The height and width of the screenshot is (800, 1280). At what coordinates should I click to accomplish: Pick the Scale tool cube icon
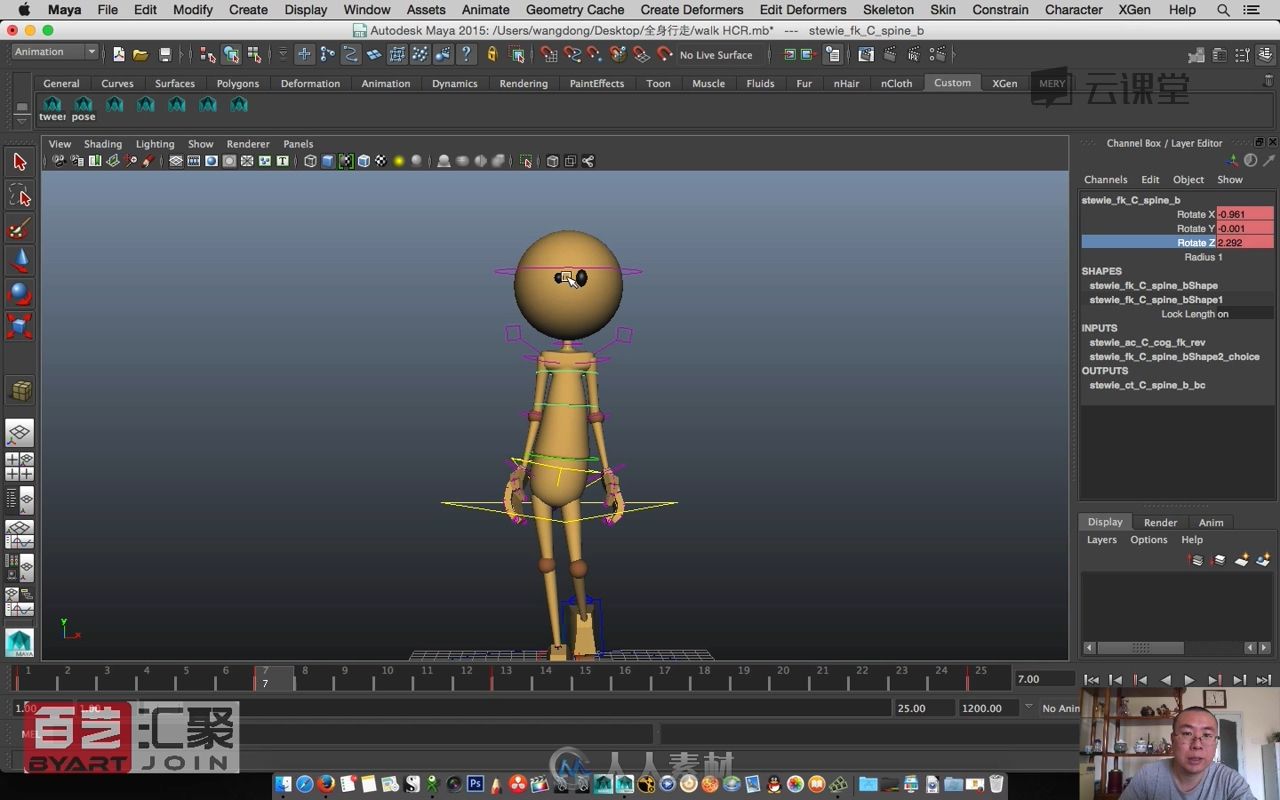pyautogui.click(x=19, y=326)
